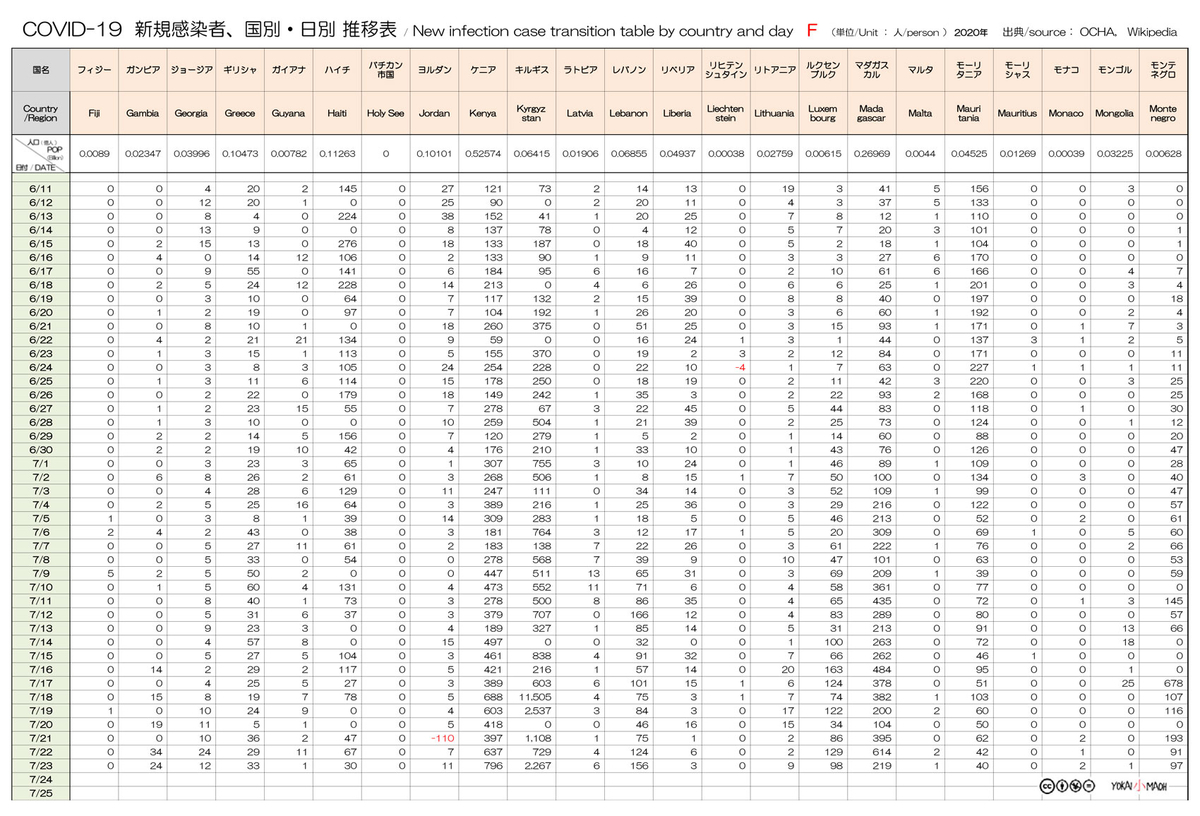Select the Montenegro column header

click(1163, 114)
